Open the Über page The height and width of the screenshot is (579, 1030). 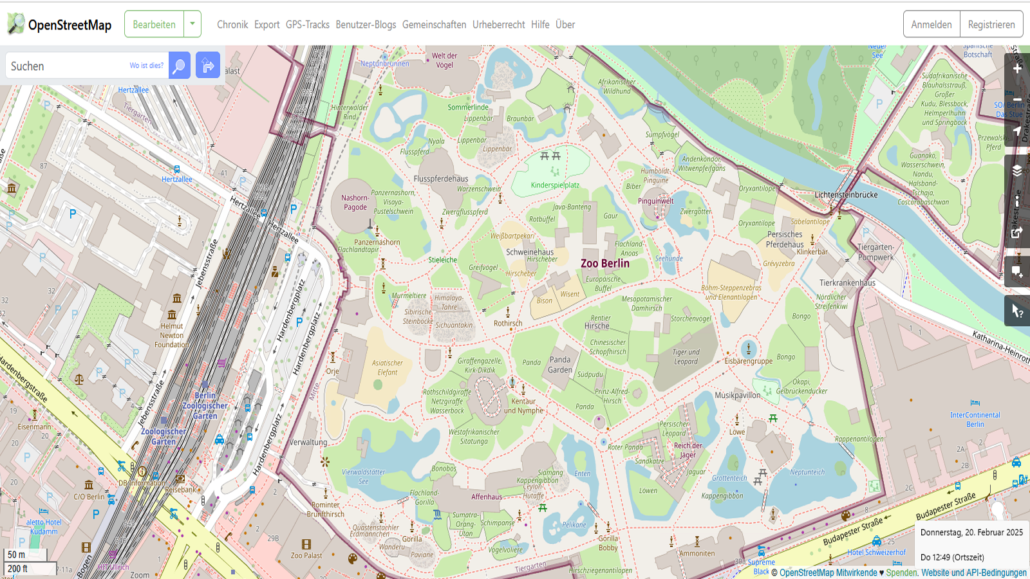[x=565, y=24]
